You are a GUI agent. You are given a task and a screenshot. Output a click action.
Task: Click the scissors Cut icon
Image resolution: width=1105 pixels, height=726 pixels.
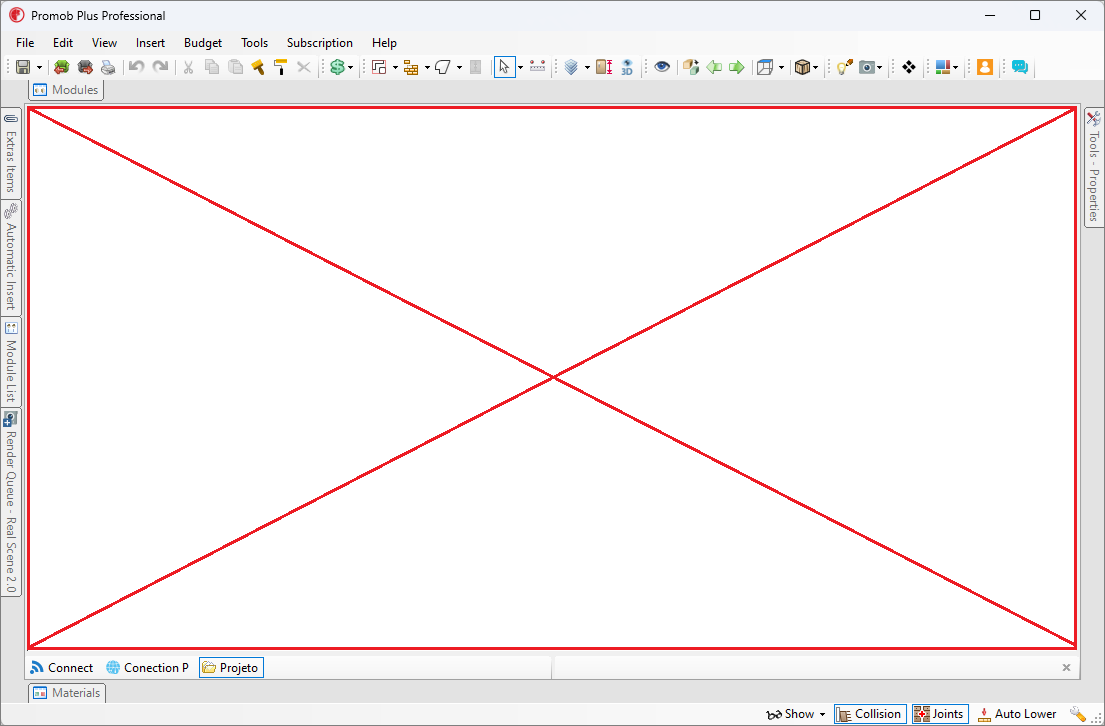point(188,67)
